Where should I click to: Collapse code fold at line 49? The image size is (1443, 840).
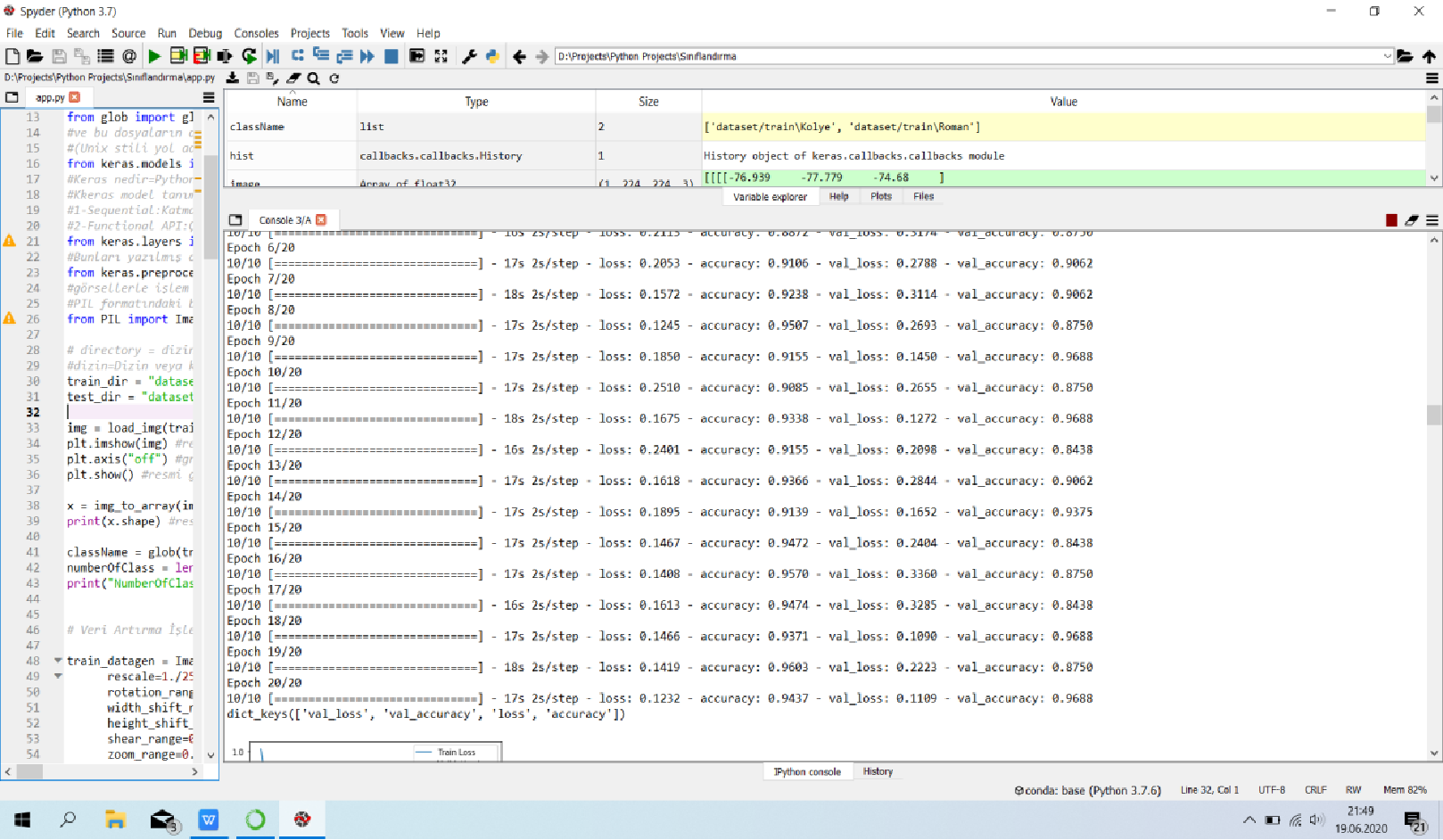tap(58, 677)
